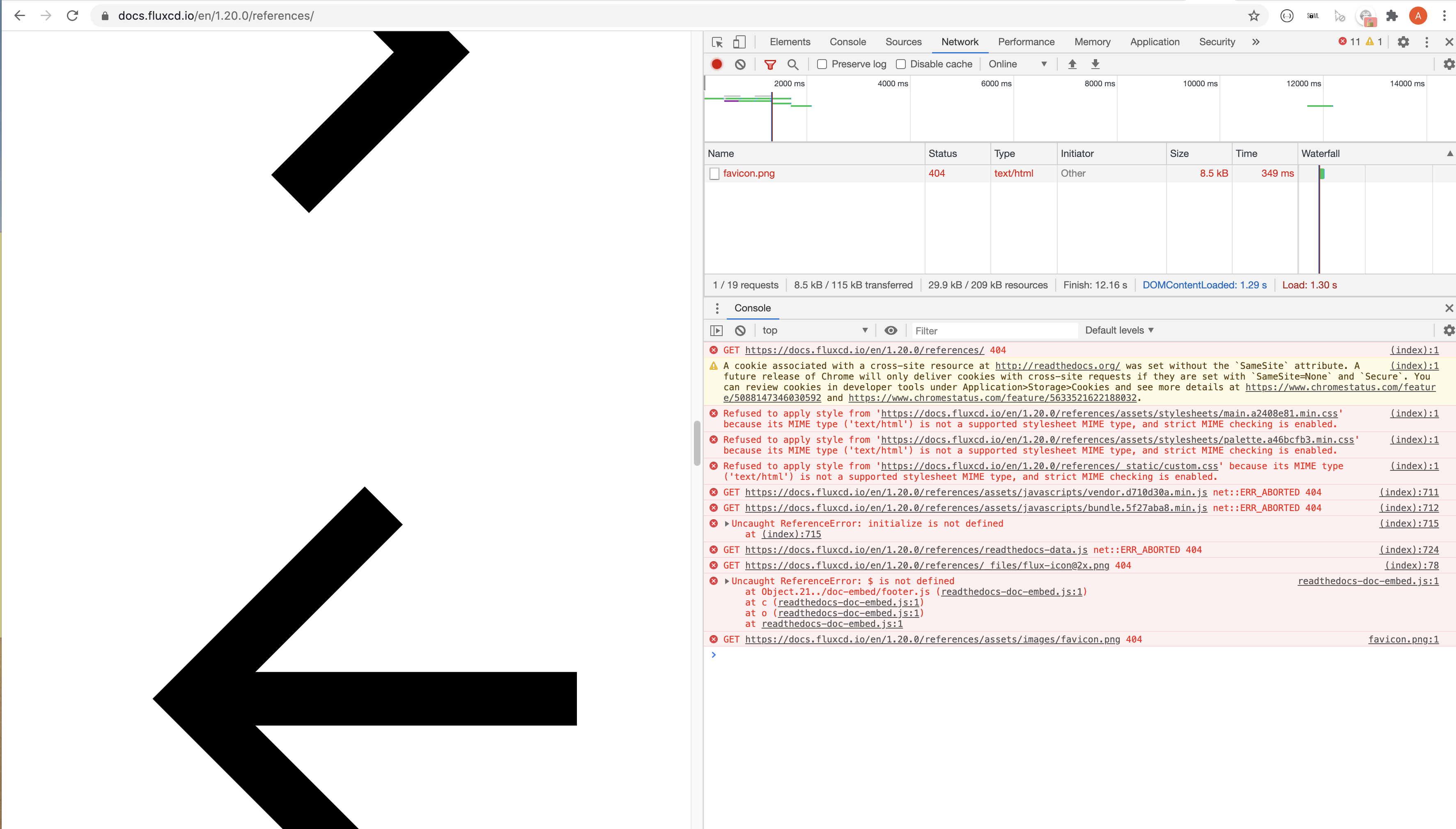1456x829 pixels.
Task: Clear the console with the clear icon
Action: point(739,330)
